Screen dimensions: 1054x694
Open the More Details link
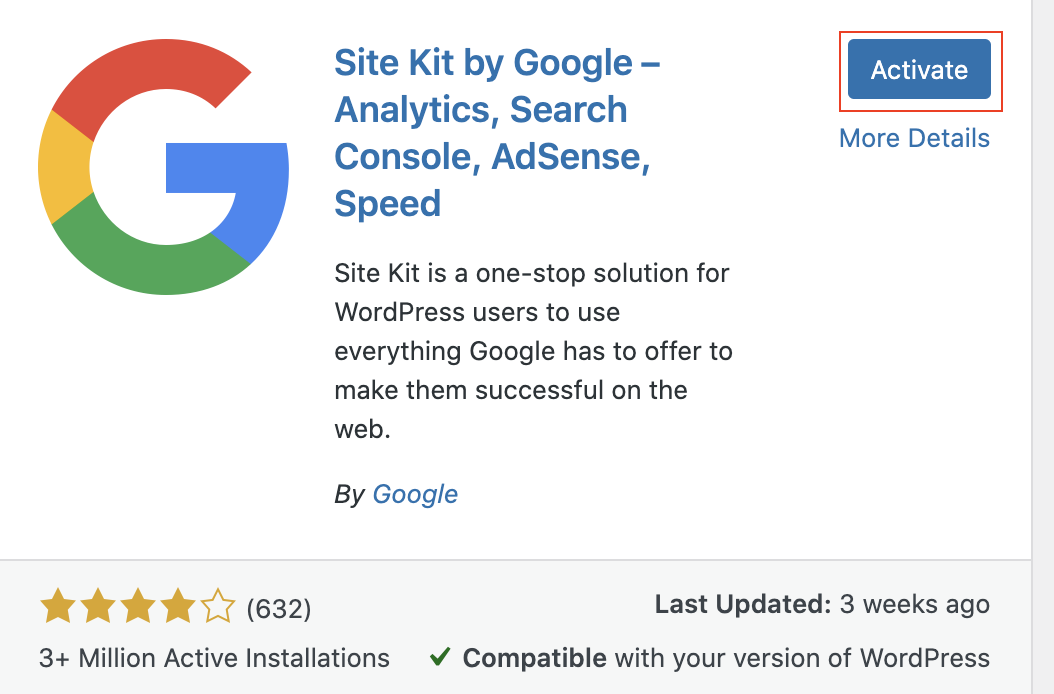[914, 138]
